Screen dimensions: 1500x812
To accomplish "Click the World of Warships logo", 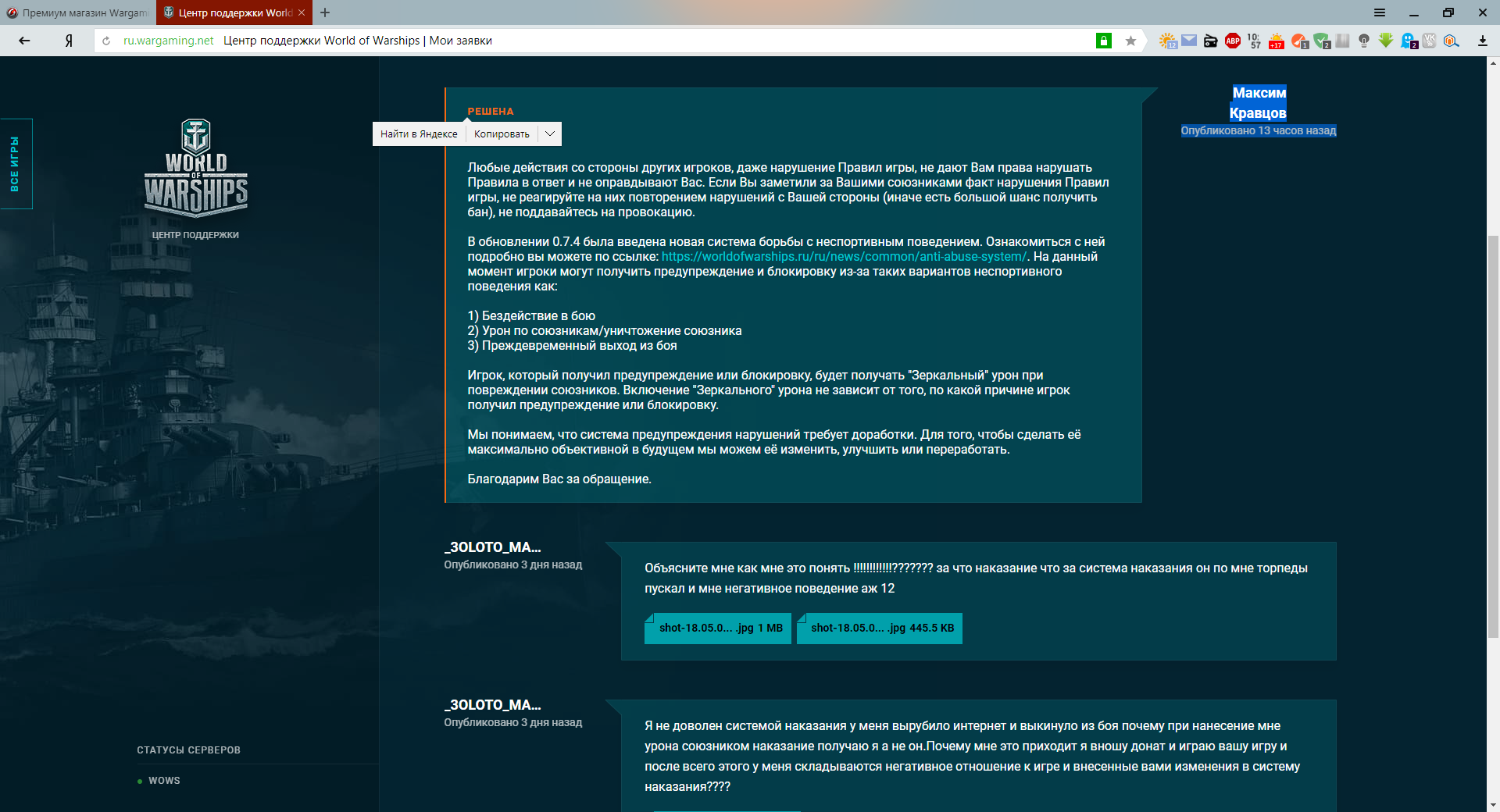I will [x=195, y=168].
